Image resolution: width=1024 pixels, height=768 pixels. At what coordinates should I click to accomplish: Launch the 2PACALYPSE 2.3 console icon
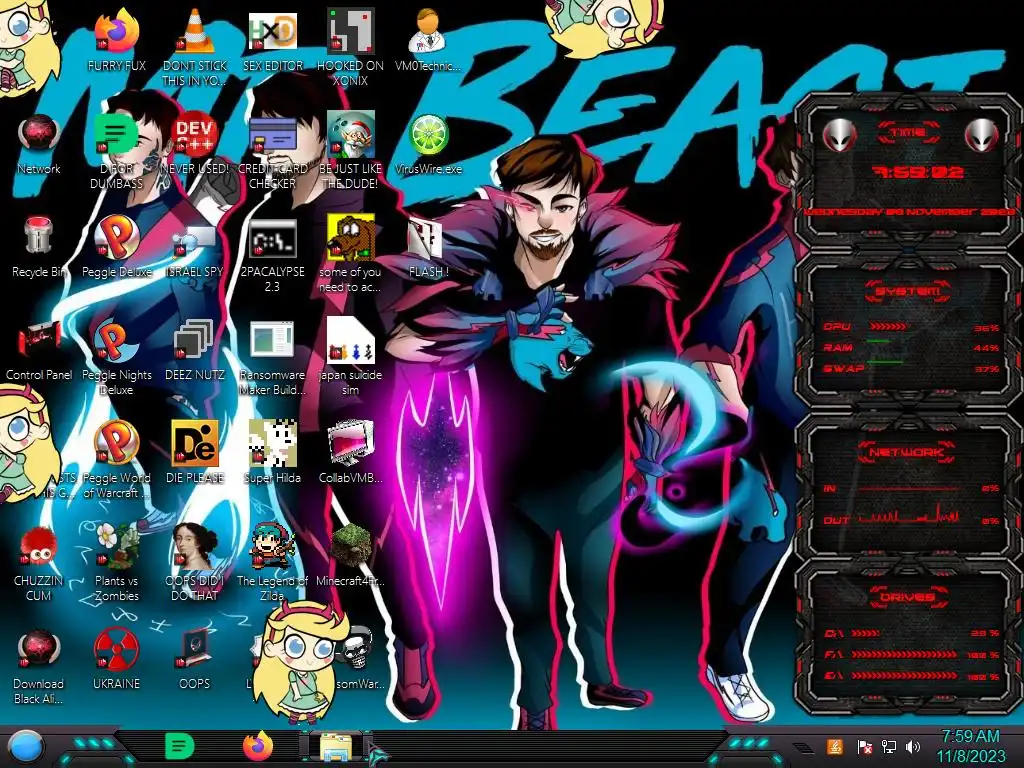(x=272, y=238)
